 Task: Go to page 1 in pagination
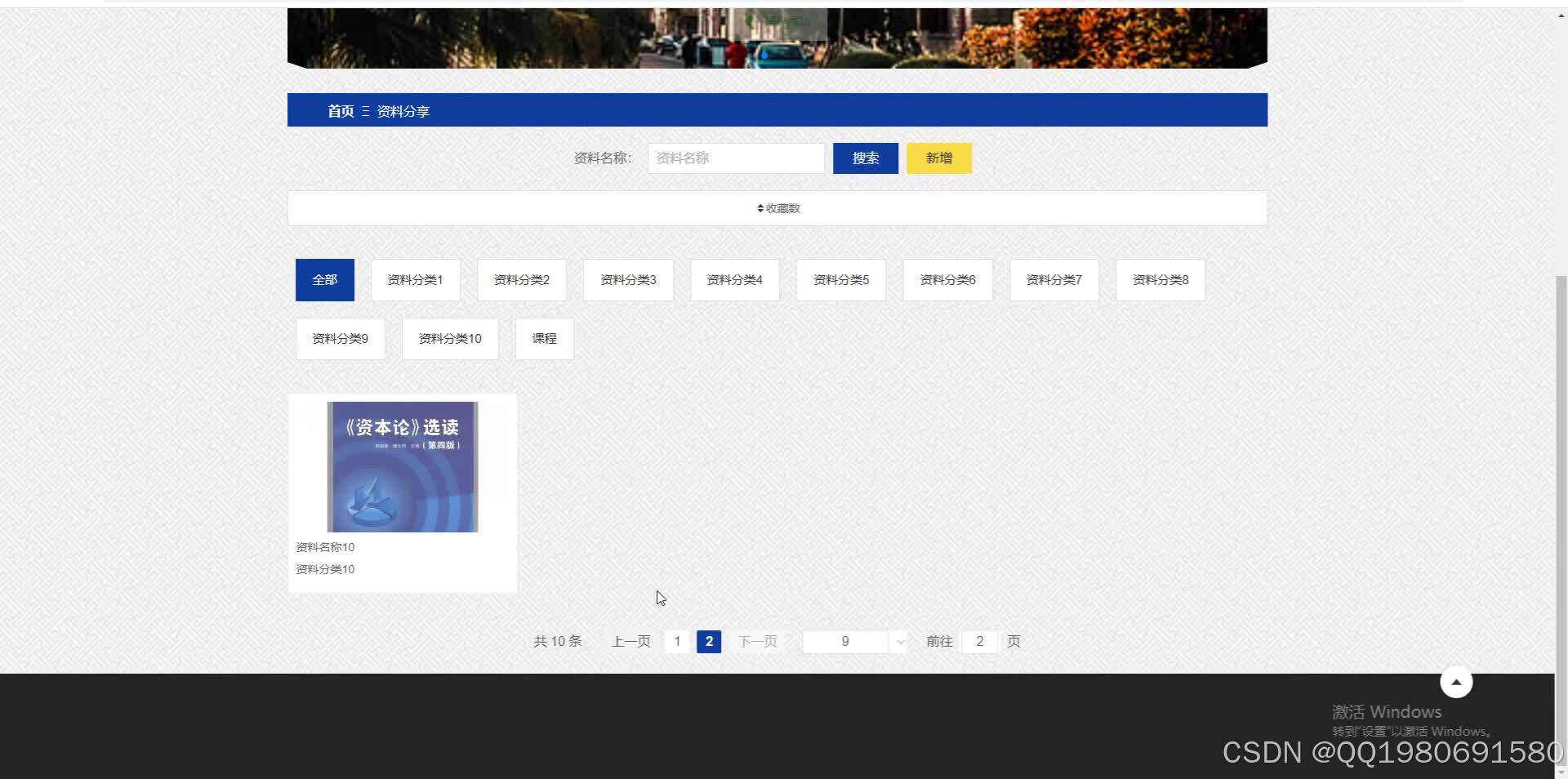[x=677, y=641]
